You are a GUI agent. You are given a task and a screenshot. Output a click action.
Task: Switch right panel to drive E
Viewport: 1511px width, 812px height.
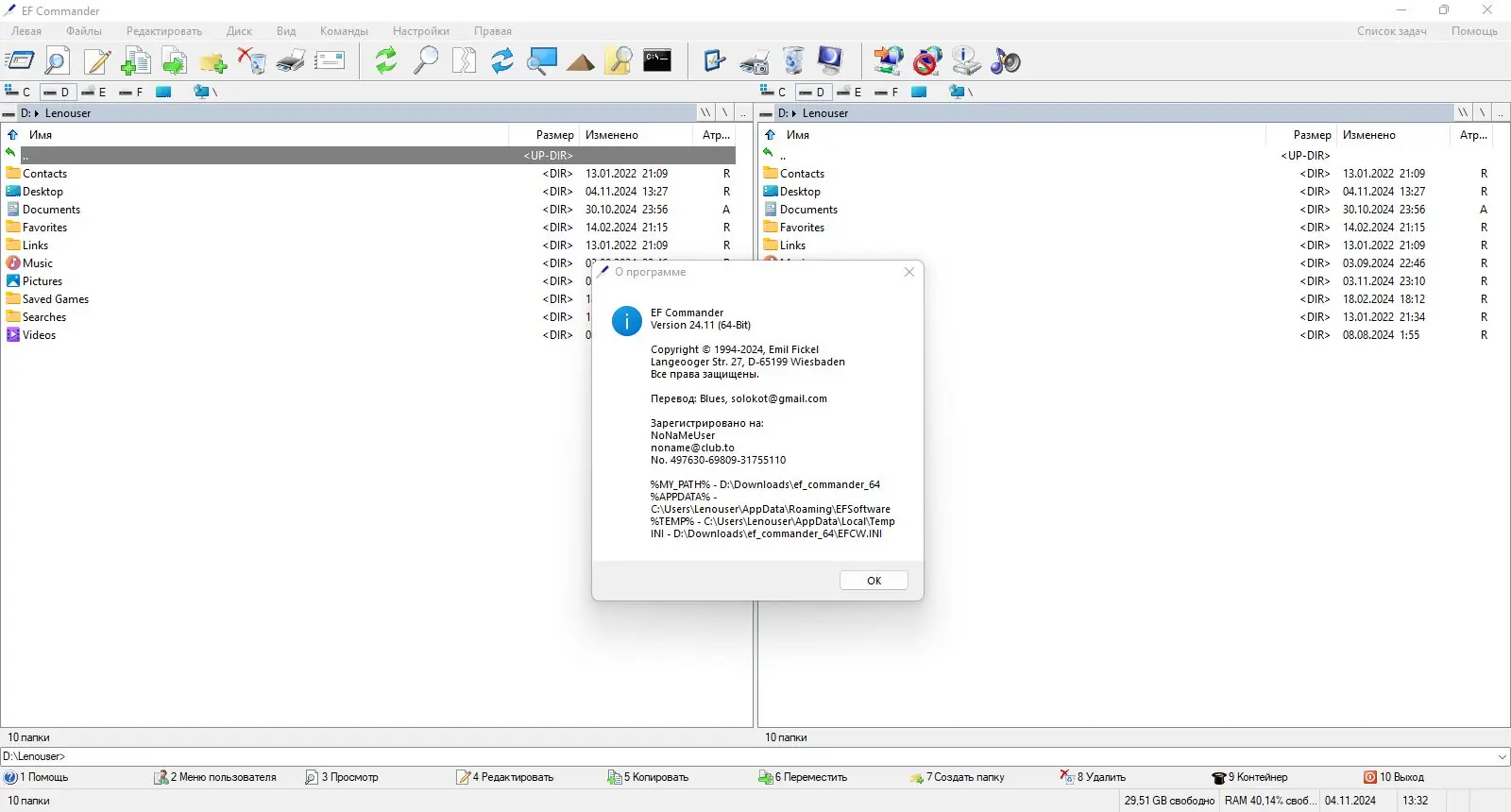click(x=850, y=92)
